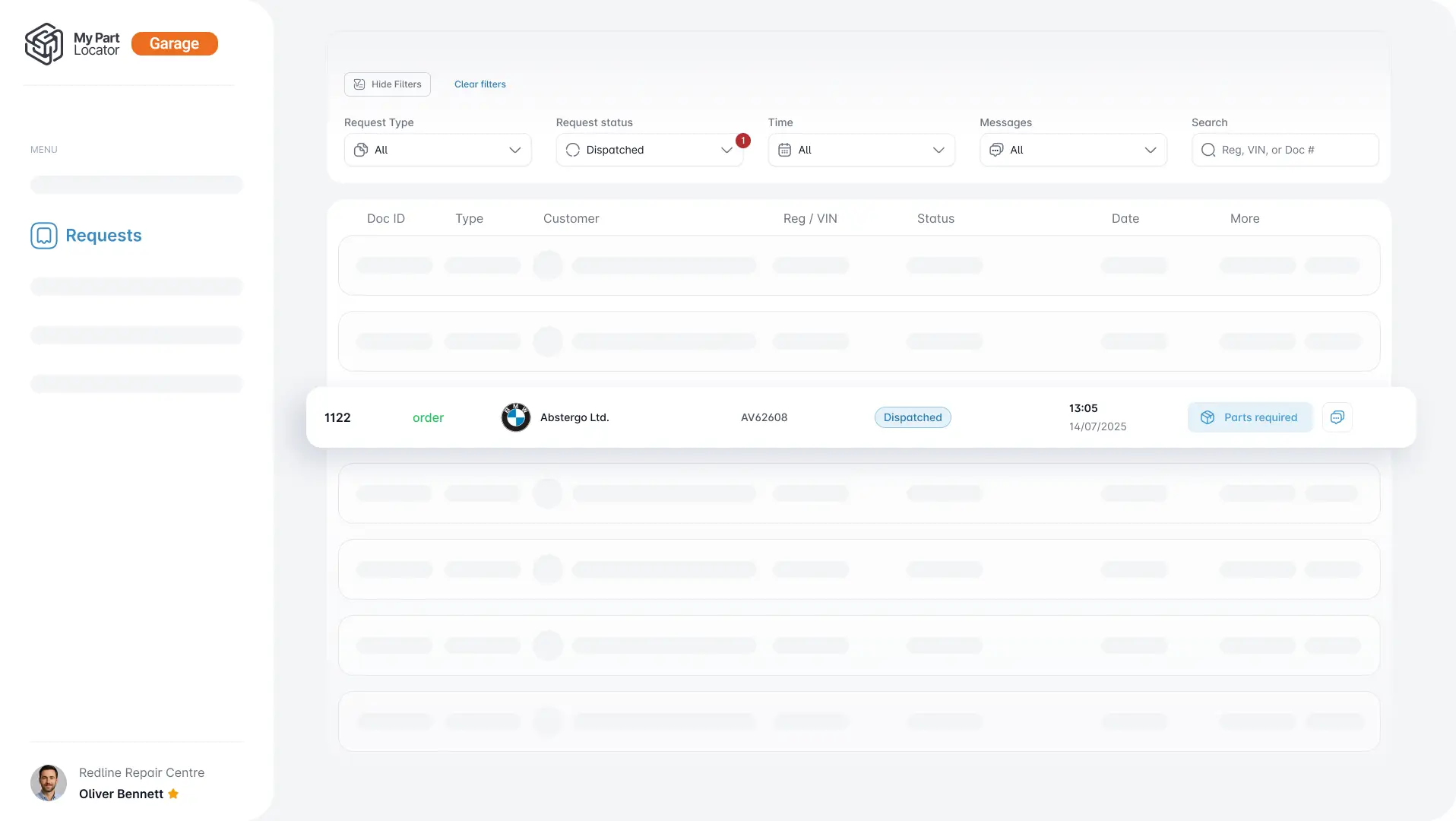1456x821 pixels.
Task: Click the red notification badge on Request status
Action: tap(742, 141)
